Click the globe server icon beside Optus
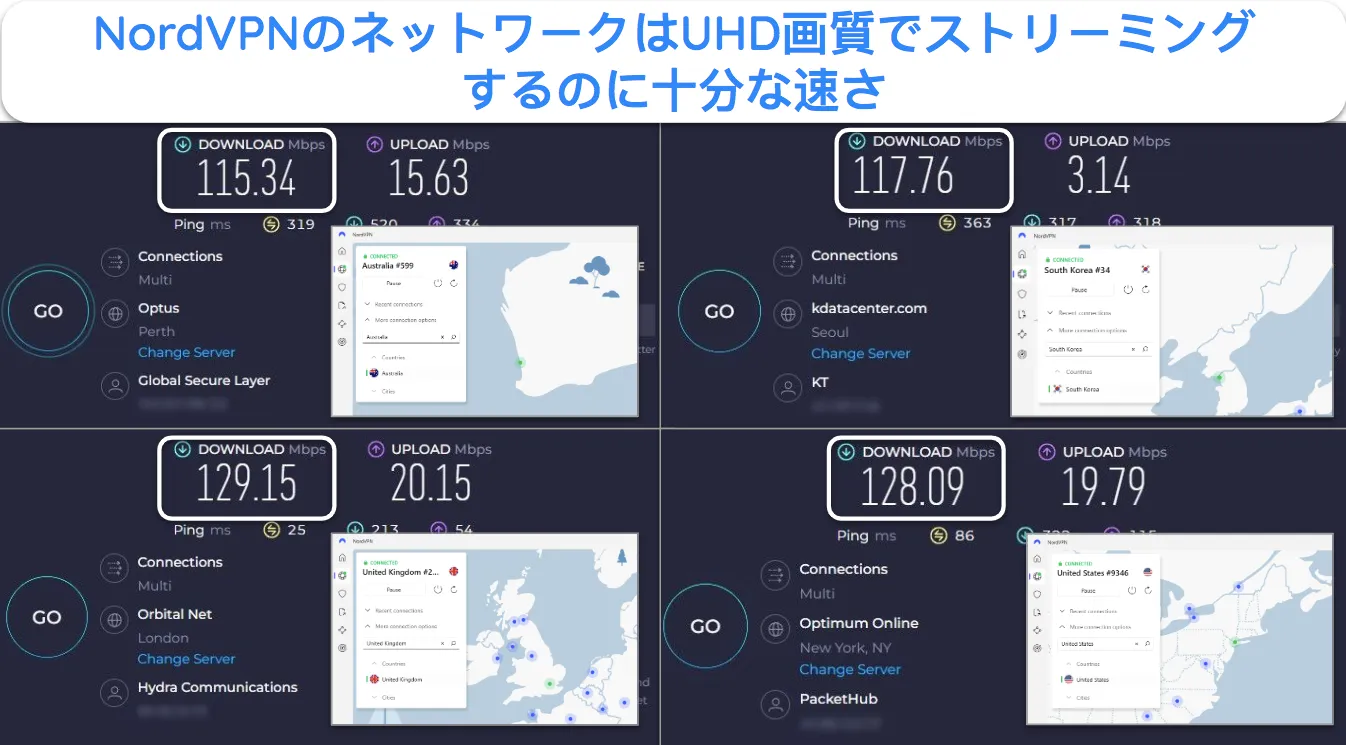This screenshot has height=745, width=1346. (x=115, y=315)
